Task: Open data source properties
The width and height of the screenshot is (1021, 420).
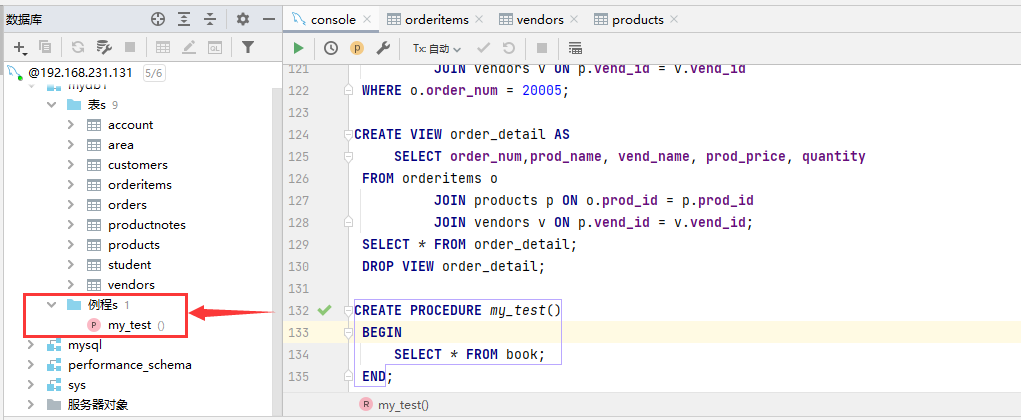Action: 104,47
